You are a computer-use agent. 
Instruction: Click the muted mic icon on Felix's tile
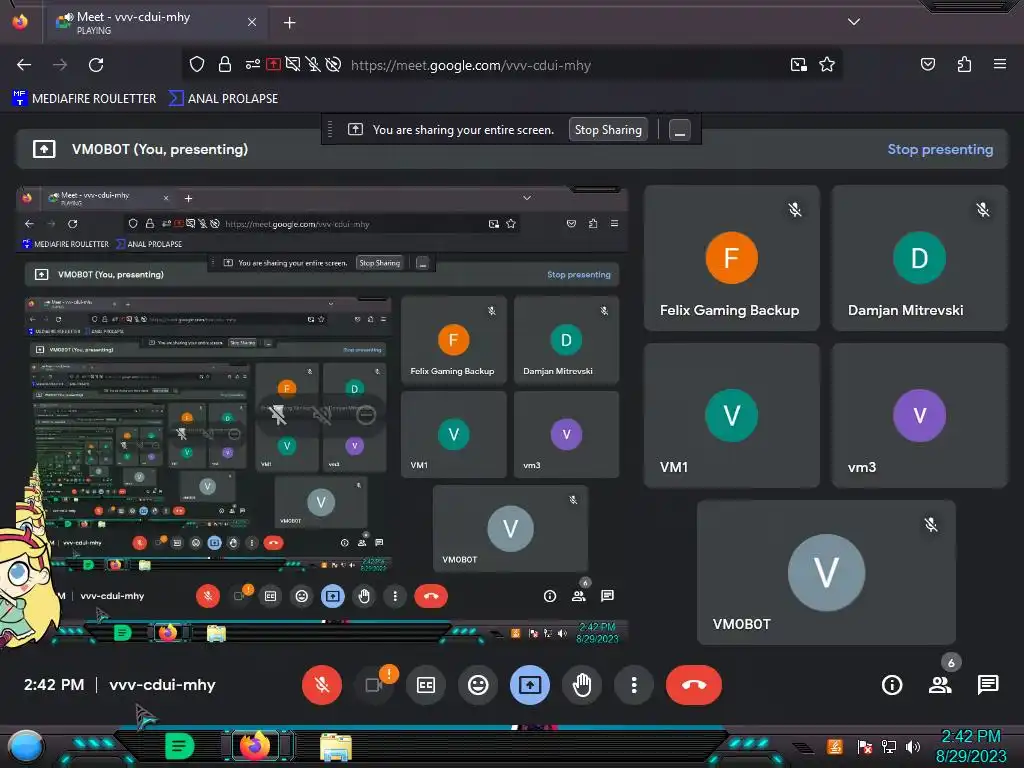795,210
